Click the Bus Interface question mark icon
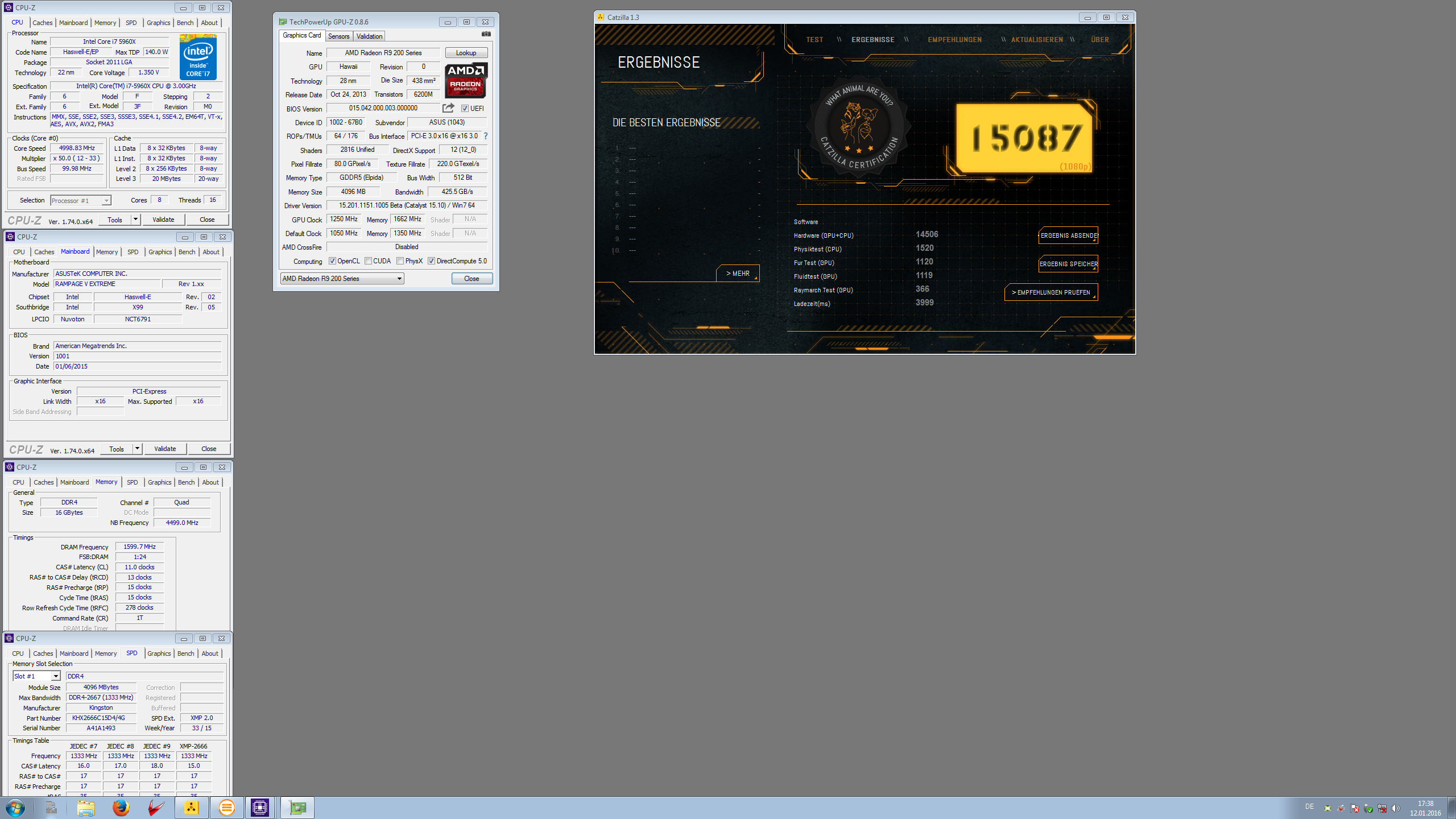Image resolution: width=1456 pixels, height=819 pixels. point(485,136)
